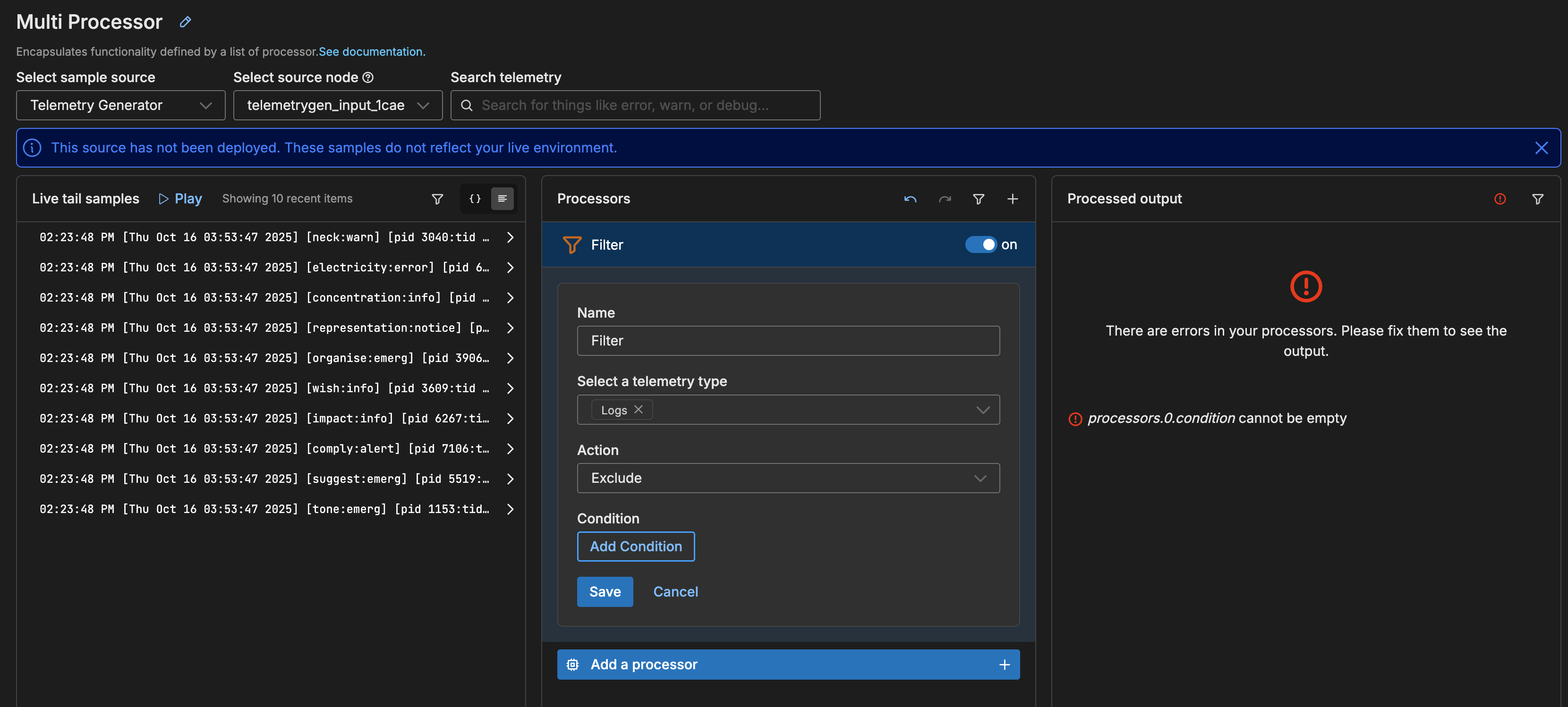Open the telemetrygen_input_1cae source node dropdown
This screenshot has height=707, width=1568.
337,105
